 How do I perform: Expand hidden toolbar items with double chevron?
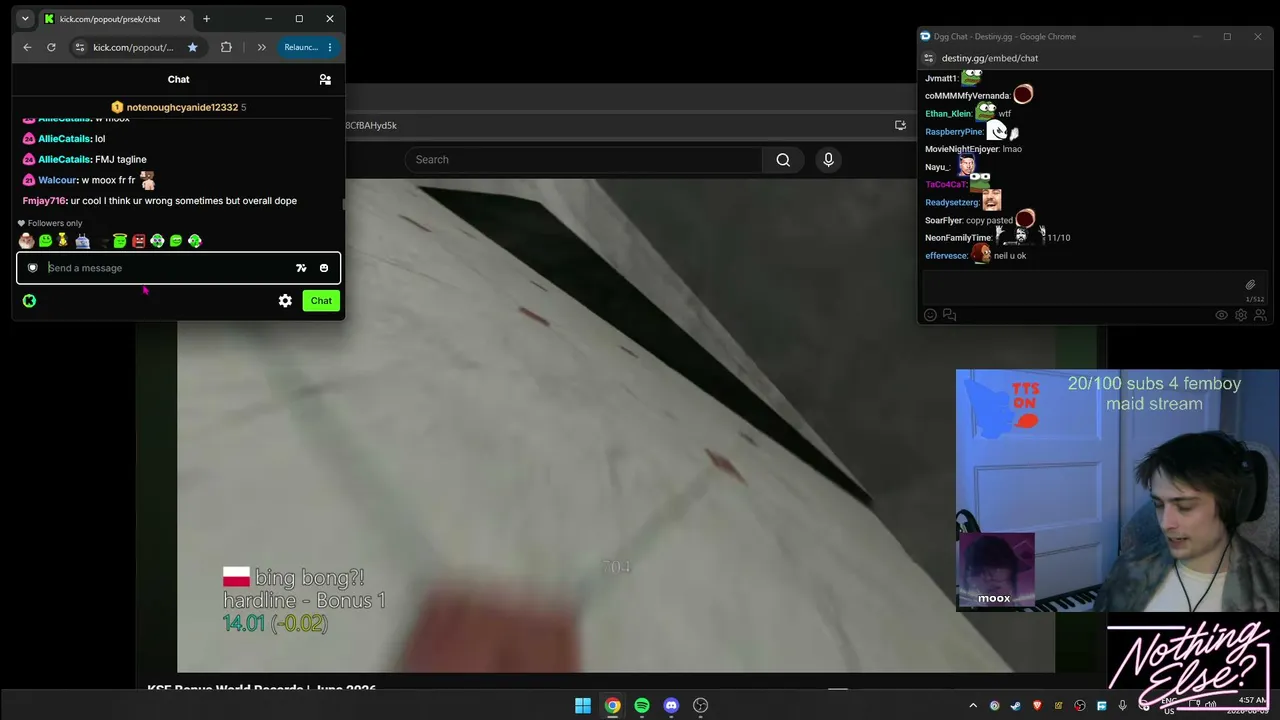tap(261, 47)
